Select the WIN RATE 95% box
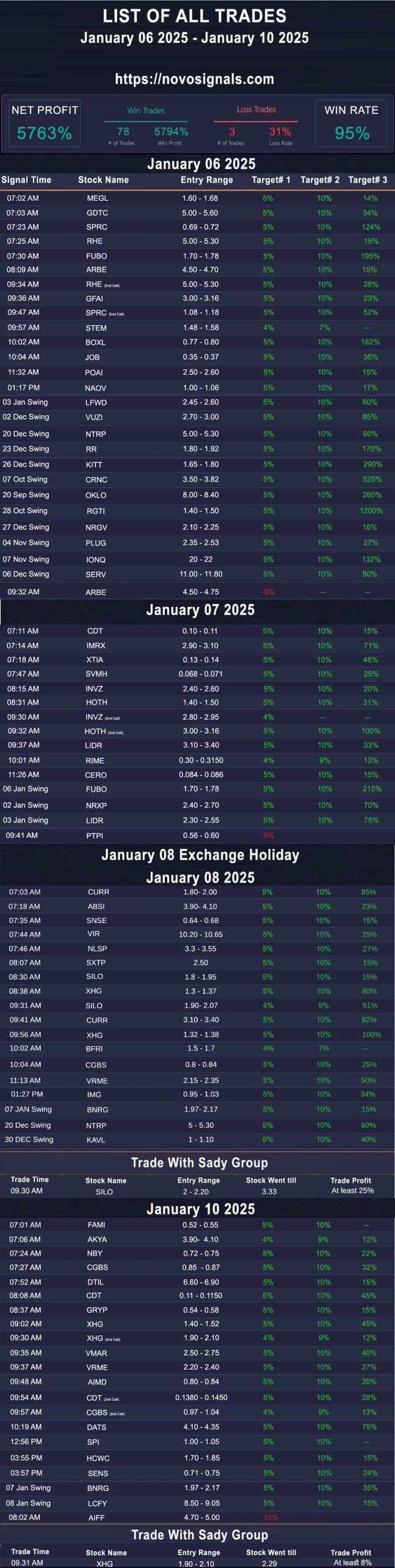This screenshot has height=1568, width=395. [x=351, y=123]
